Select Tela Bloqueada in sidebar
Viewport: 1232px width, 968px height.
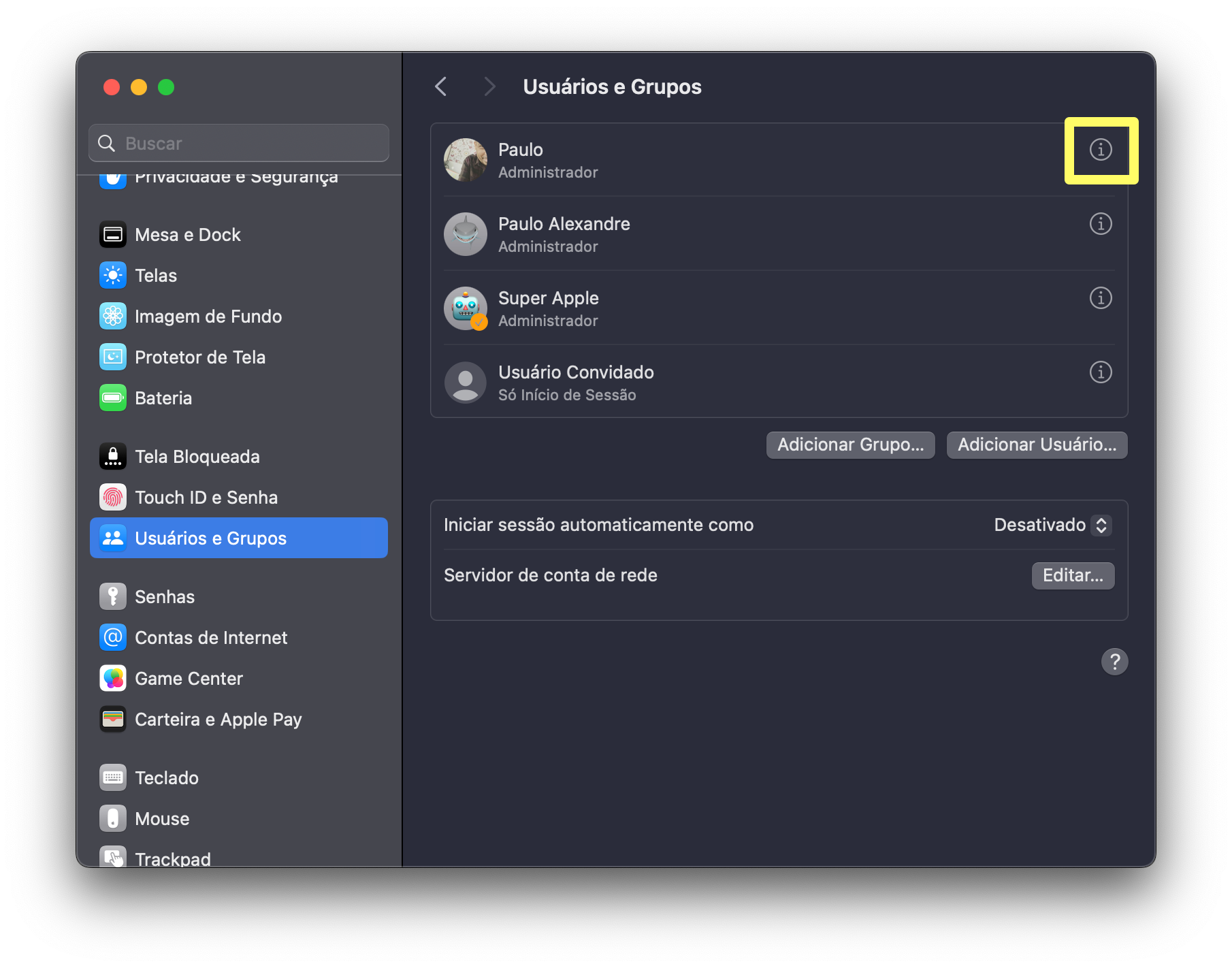pos(197,457)
